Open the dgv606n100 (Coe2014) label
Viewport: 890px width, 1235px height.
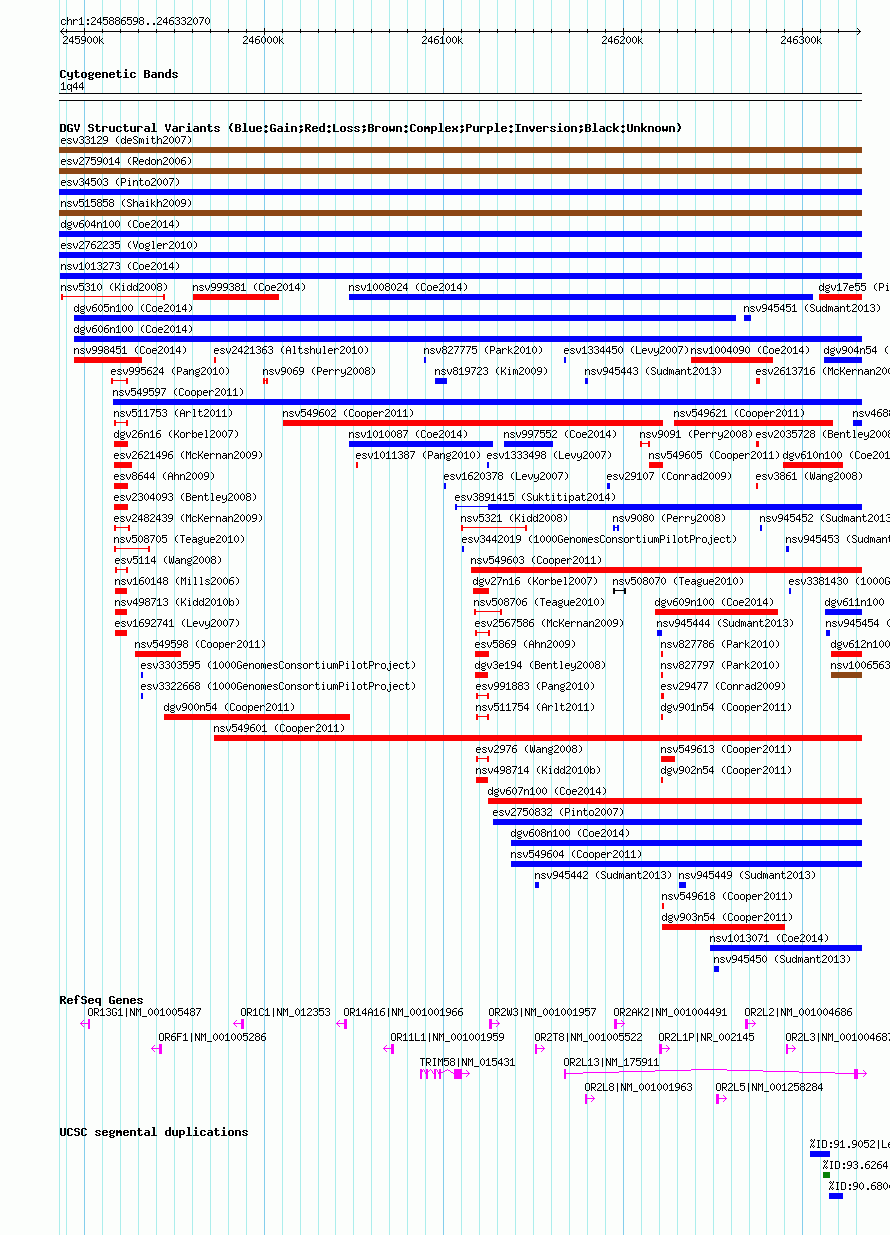(134, 329)
